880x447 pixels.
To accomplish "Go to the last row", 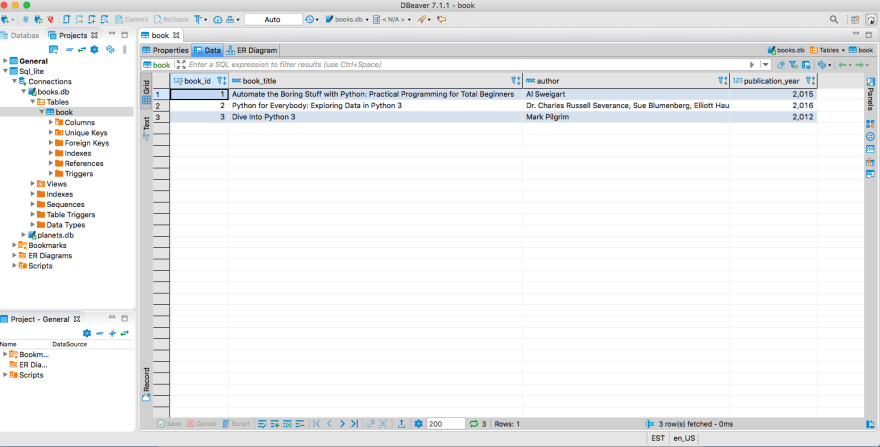I will coord(354,424).
